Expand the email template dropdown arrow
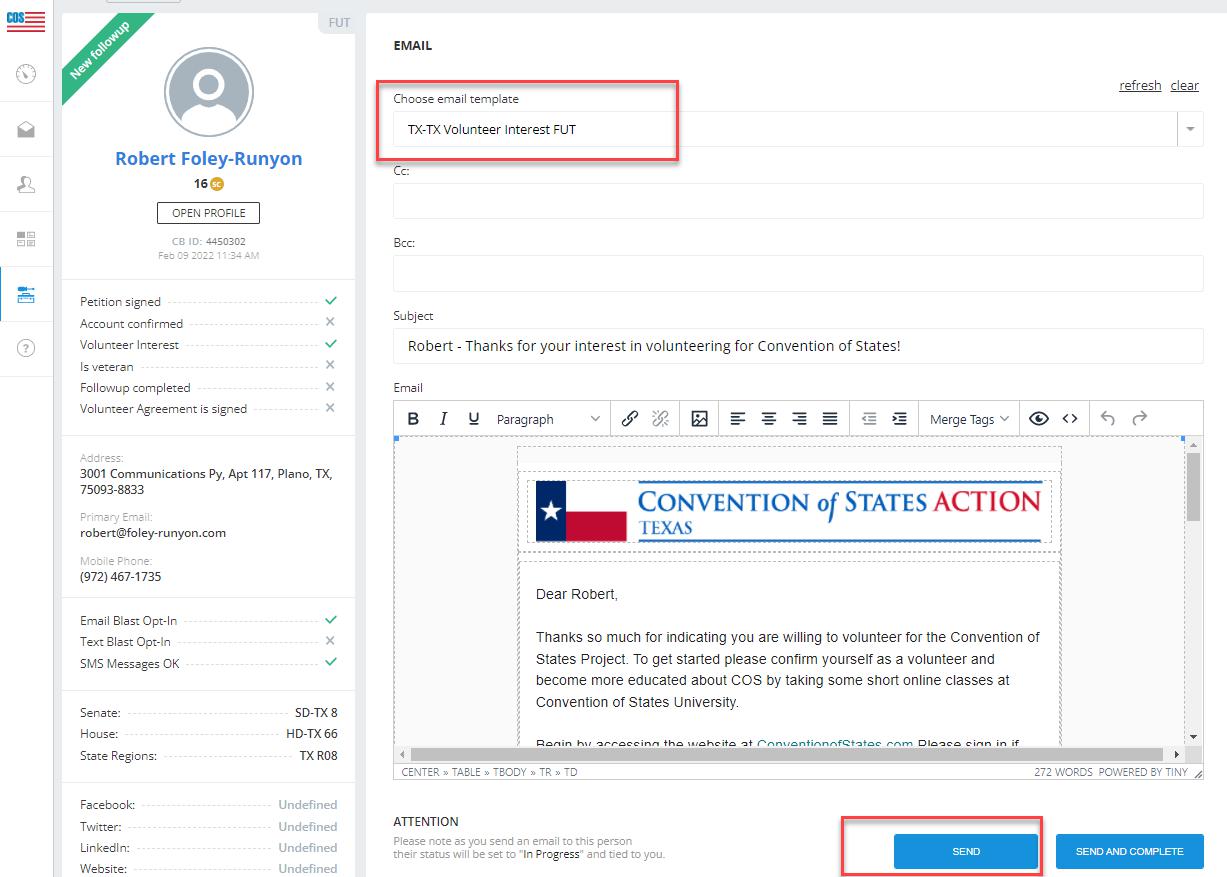Image resolution: width=1227 pixels, height=877 pixels. click(x=1190, y=129)
